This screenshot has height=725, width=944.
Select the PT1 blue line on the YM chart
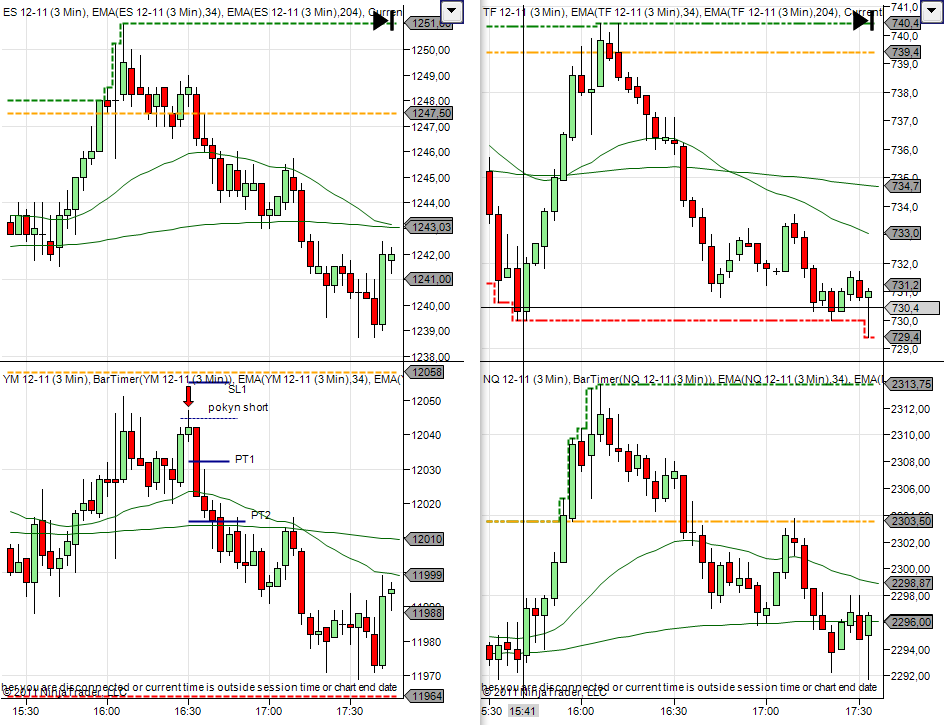tap(209, 461)
